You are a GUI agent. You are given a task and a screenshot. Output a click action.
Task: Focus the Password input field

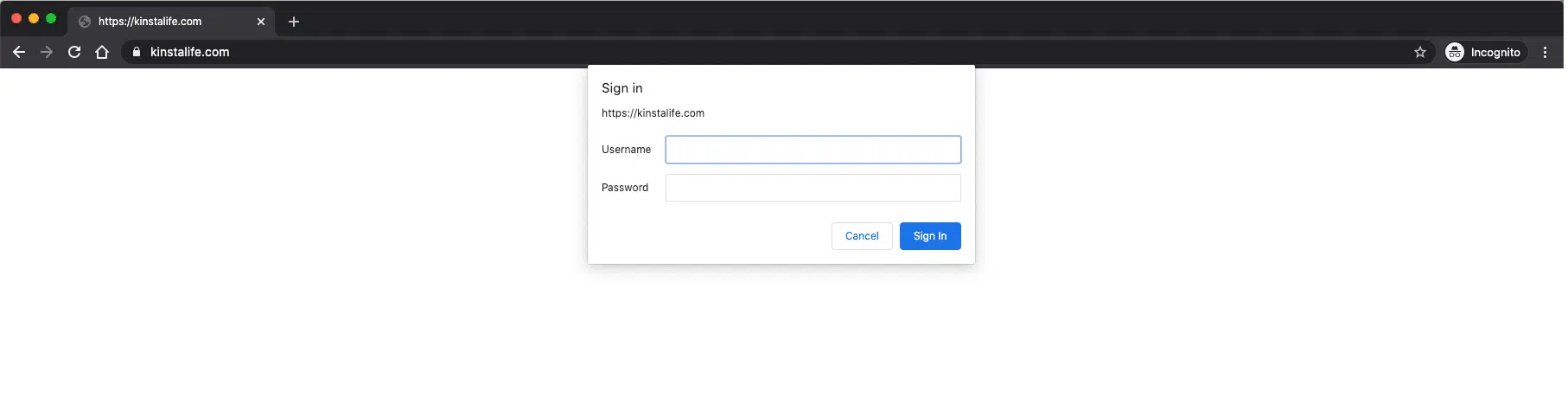pos(813,188)
